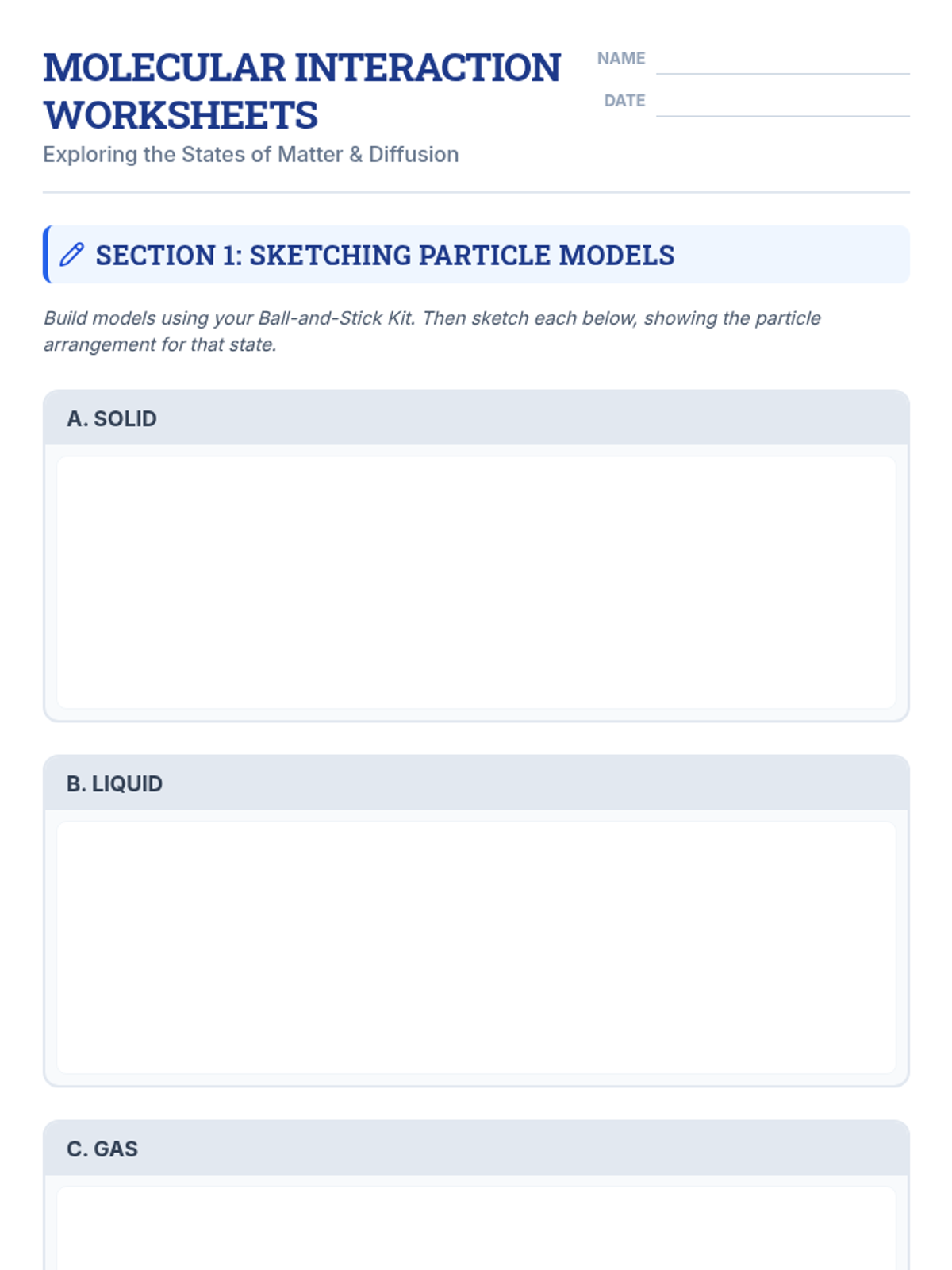The height and width of the screenshot is (1270, 952).
Task: Click inside the Solid sketch area
Action: (476, 582)
